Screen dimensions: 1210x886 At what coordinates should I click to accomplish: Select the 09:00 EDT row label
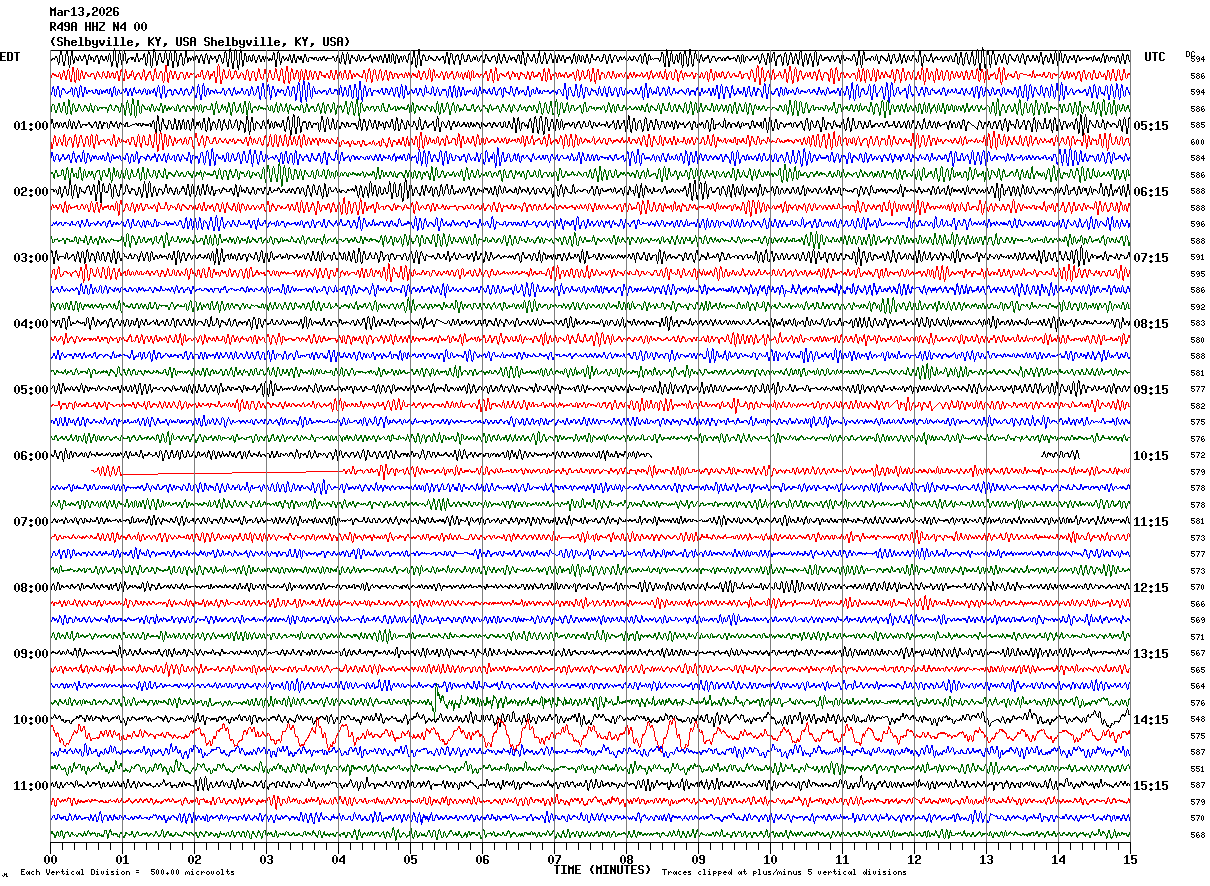[31, 654]
